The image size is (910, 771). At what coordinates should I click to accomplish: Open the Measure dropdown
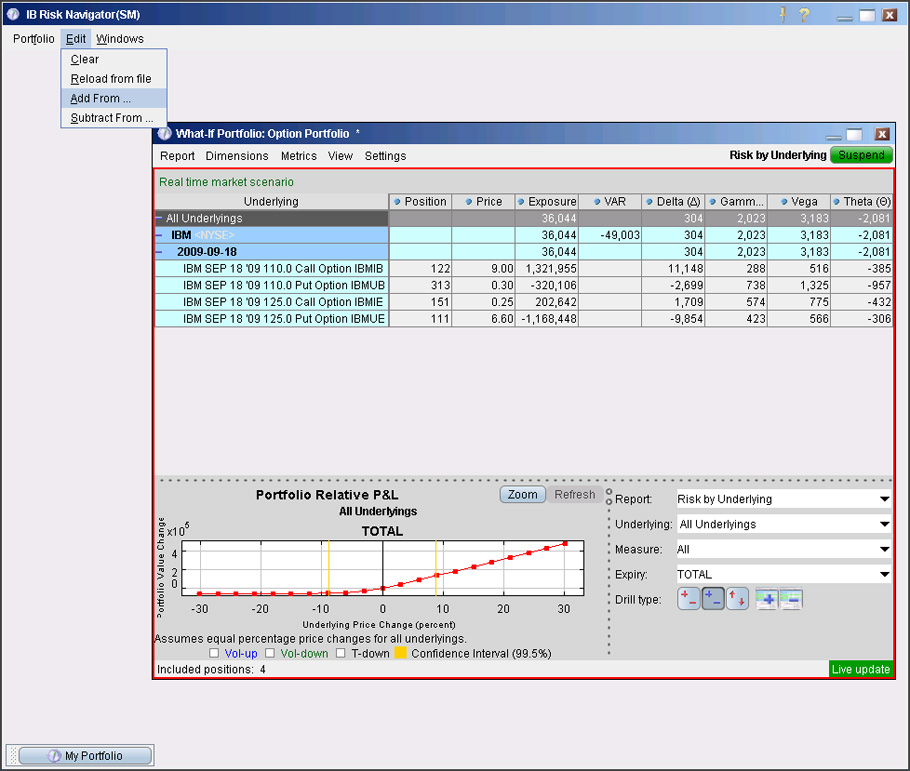[783, 549]
